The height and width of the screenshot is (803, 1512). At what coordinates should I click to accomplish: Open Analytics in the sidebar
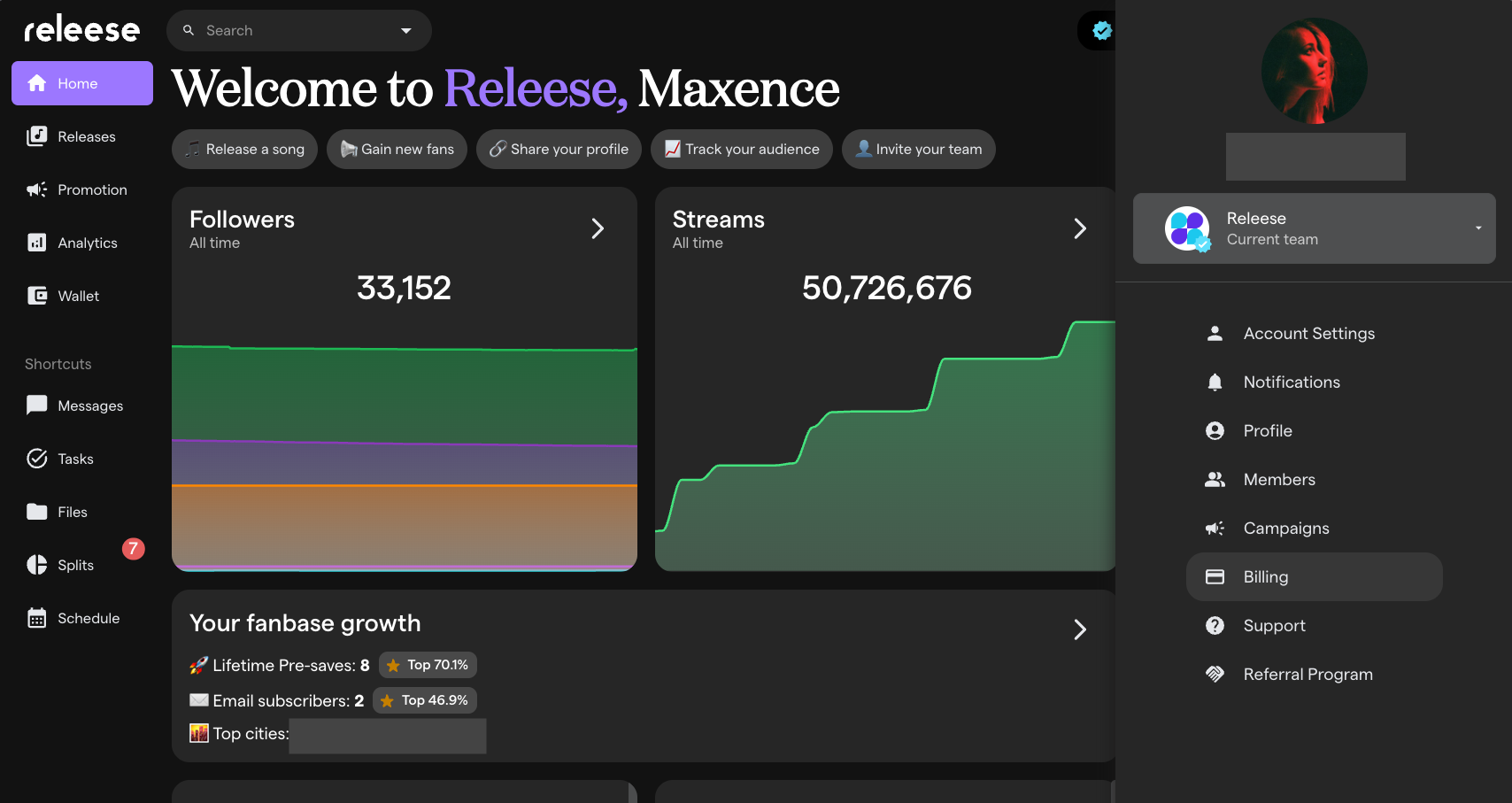pyautogui.click(x=82, y=243)
